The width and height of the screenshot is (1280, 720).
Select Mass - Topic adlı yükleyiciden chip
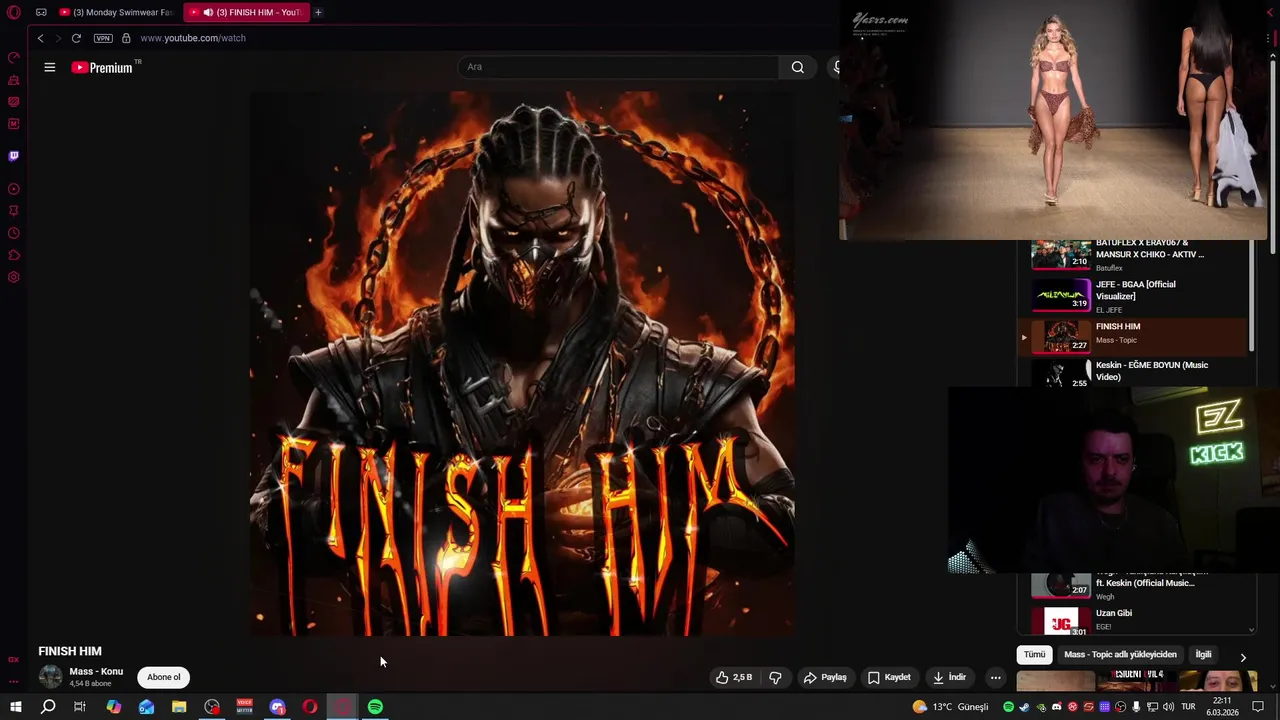point(1120,654)
